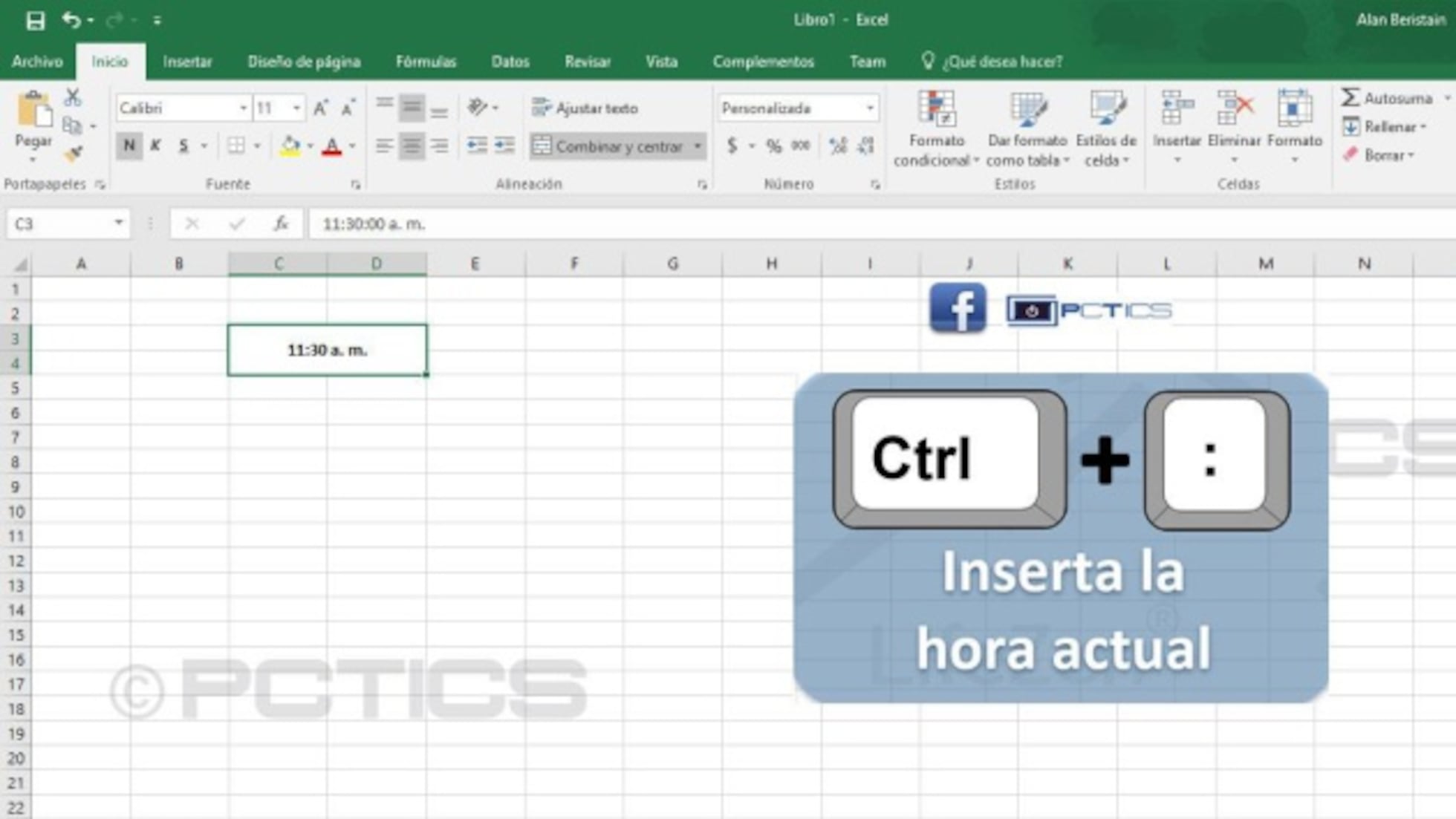Open the Vista tab
The image size is (1456, 819).
661,62
